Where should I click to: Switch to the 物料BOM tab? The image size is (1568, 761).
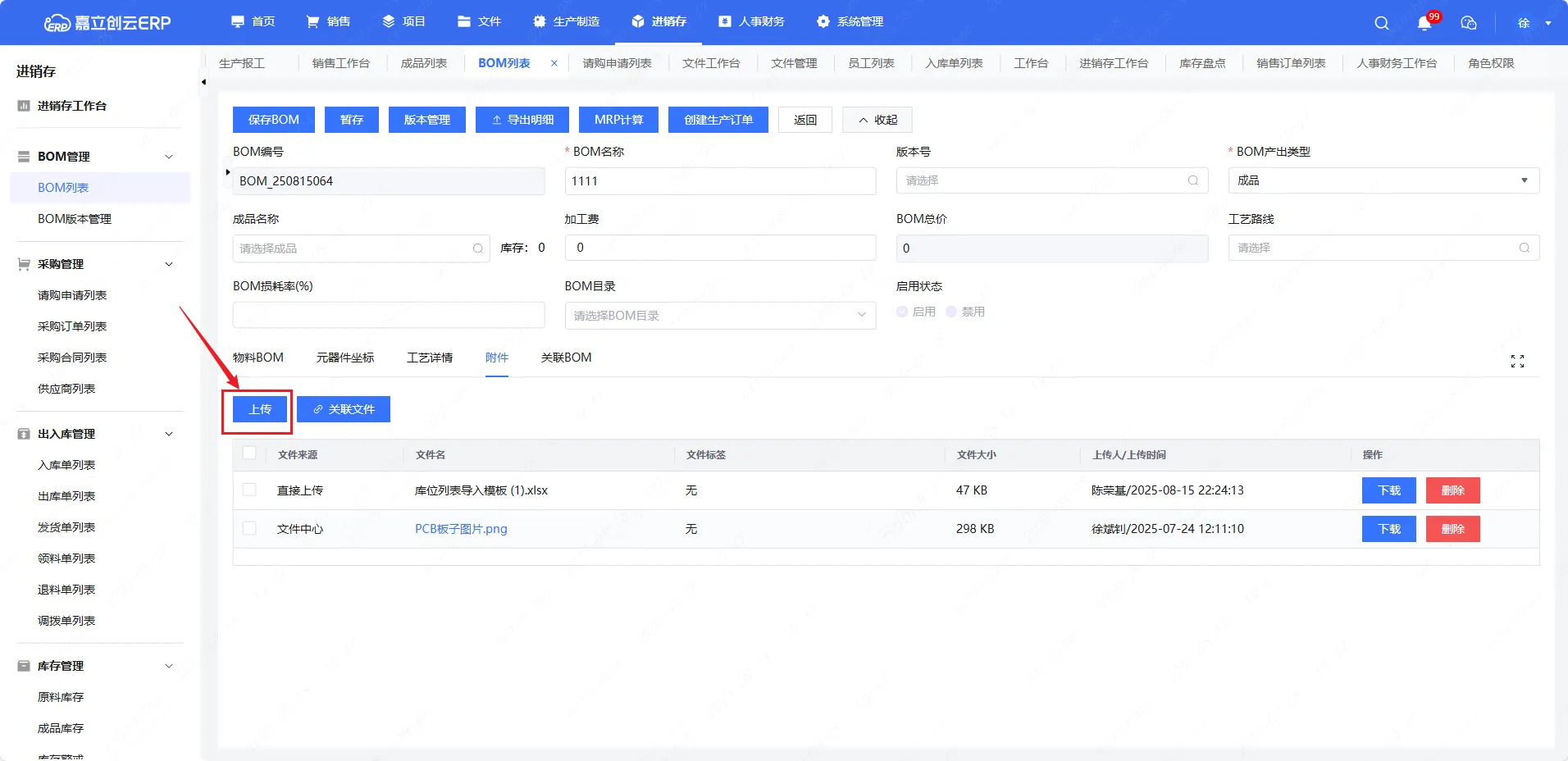[258, 358]
